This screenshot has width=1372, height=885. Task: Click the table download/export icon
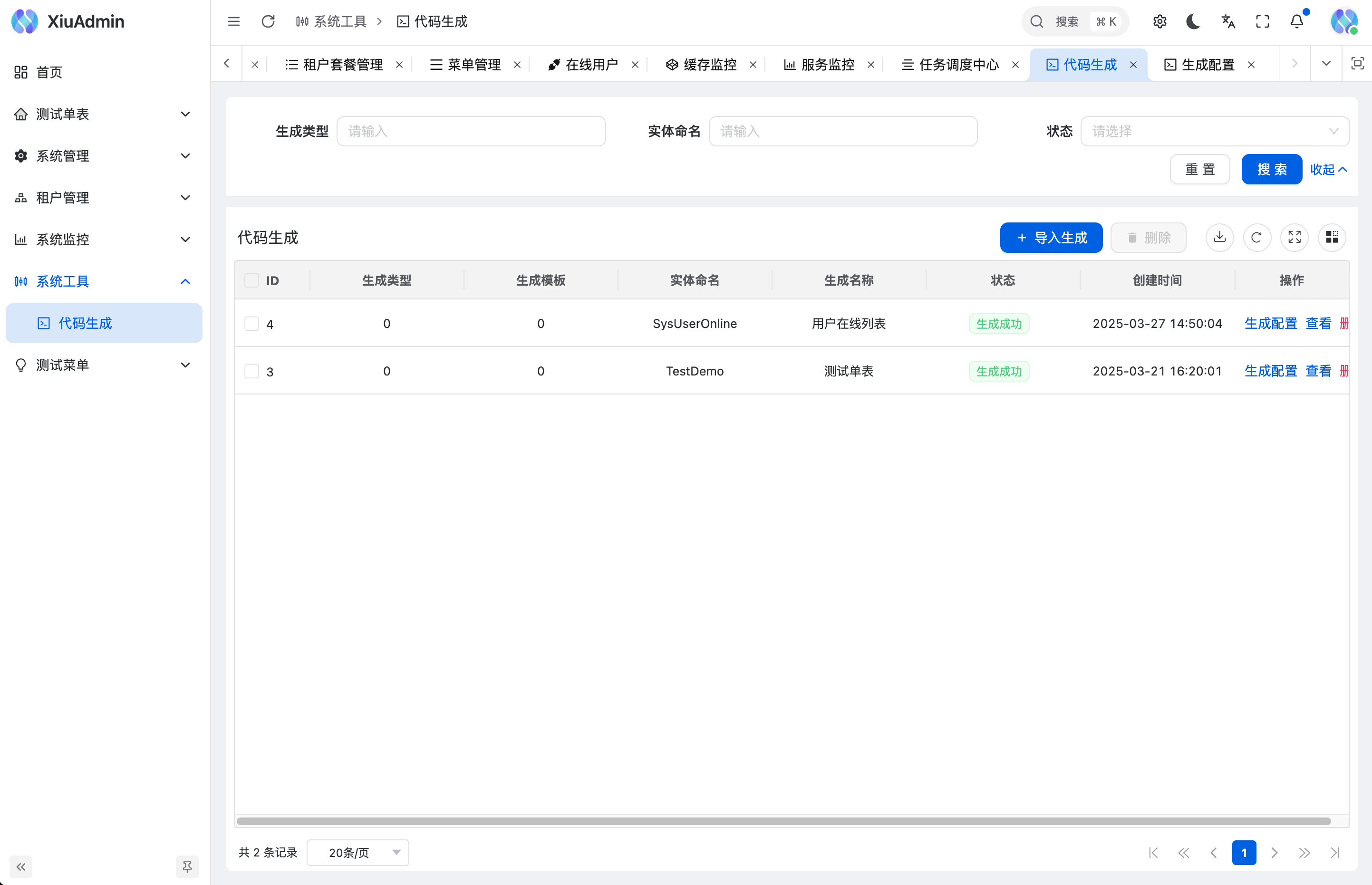coord(1220,237)
